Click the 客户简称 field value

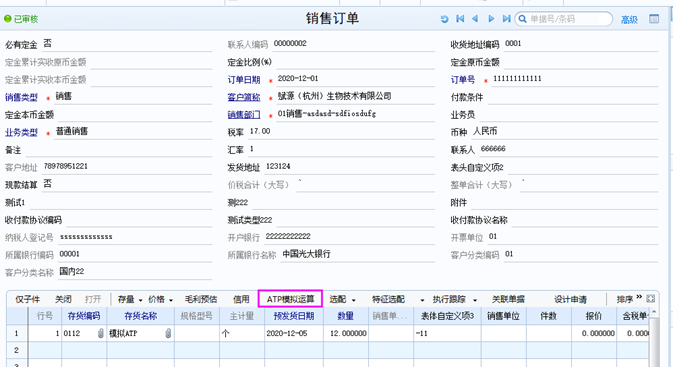click(355, 97)
